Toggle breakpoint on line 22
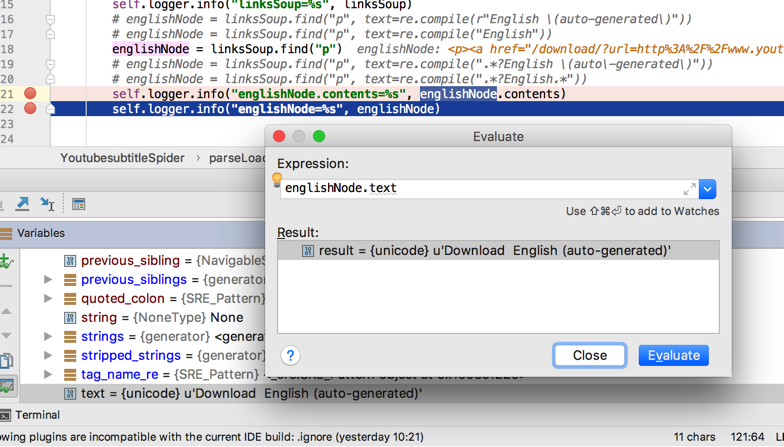The width and height of the screenshot is (784, 447). (x=30, y=108)
